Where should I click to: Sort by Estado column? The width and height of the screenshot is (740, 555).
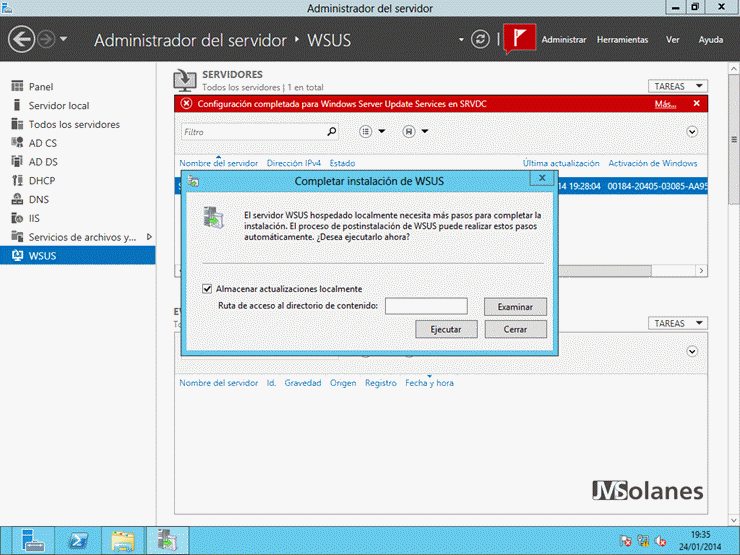(342, 163)
